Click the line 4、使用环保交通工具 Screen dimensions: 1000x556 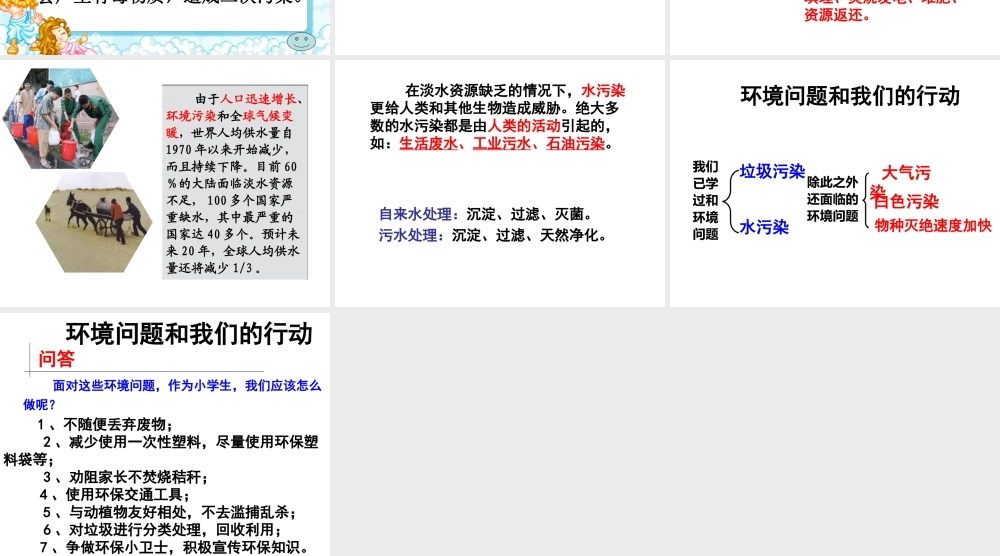[115, 494]
